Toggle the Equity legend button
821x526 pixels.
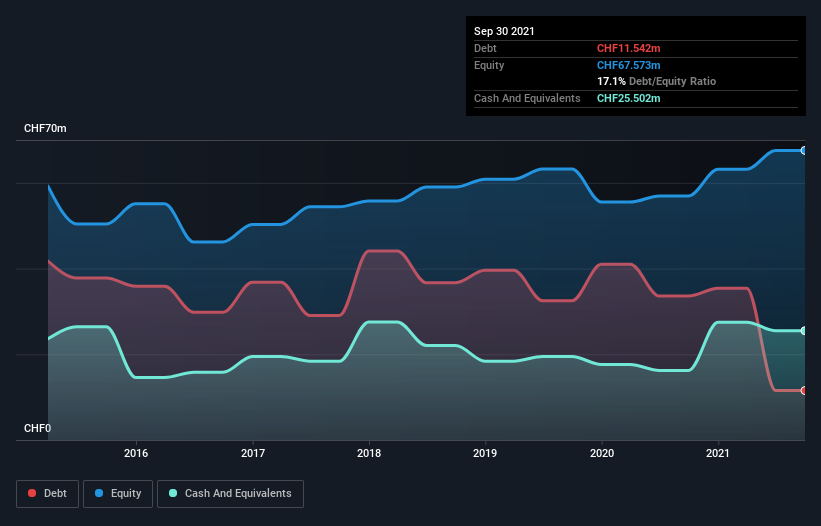(x=118, y=494)
